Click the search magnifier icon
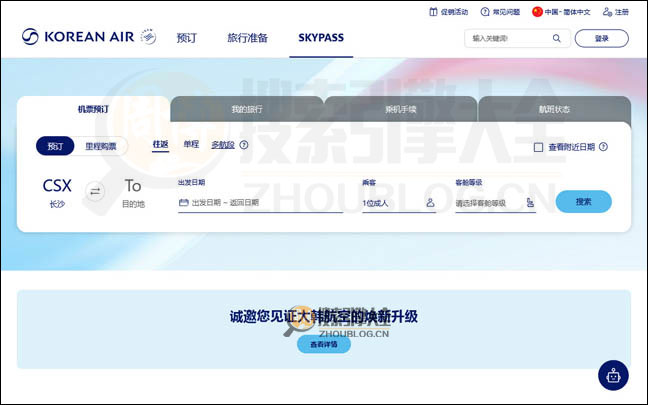This screenshot has width=648, height=405. point(557,38)
